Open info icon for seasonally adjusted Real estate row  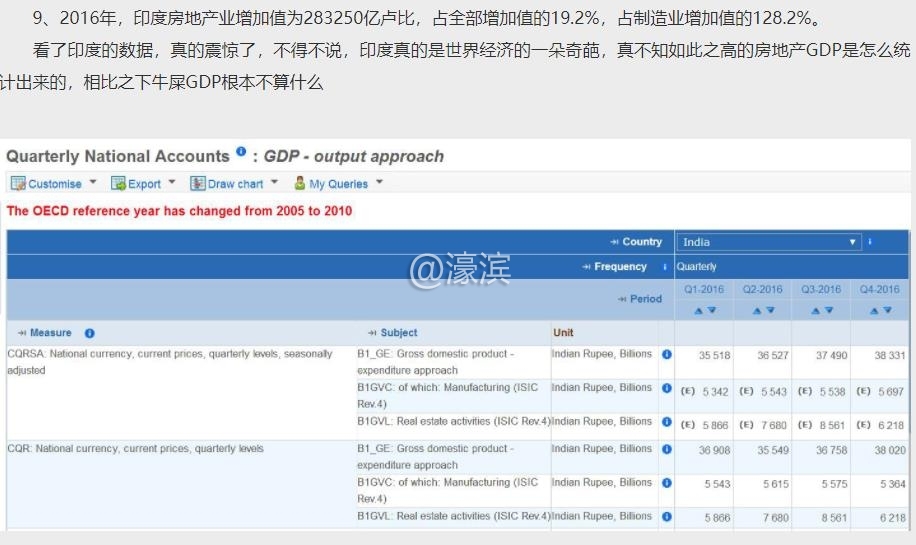coord(667,422)
